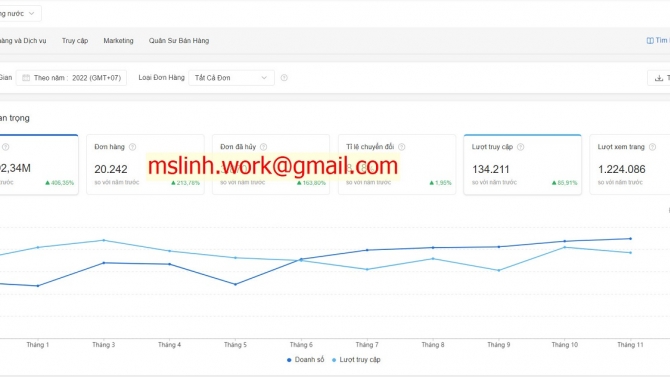The width and height of the screenshot is (670, 377).
Task: Click help icon next to Lượt truy cập
Action: pyautogui.click(x=520, y=147)
